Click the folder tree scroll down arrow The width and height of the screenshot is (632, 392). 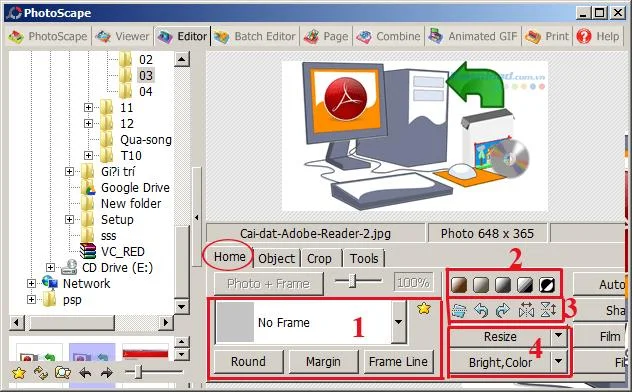(x=182, y=306)
